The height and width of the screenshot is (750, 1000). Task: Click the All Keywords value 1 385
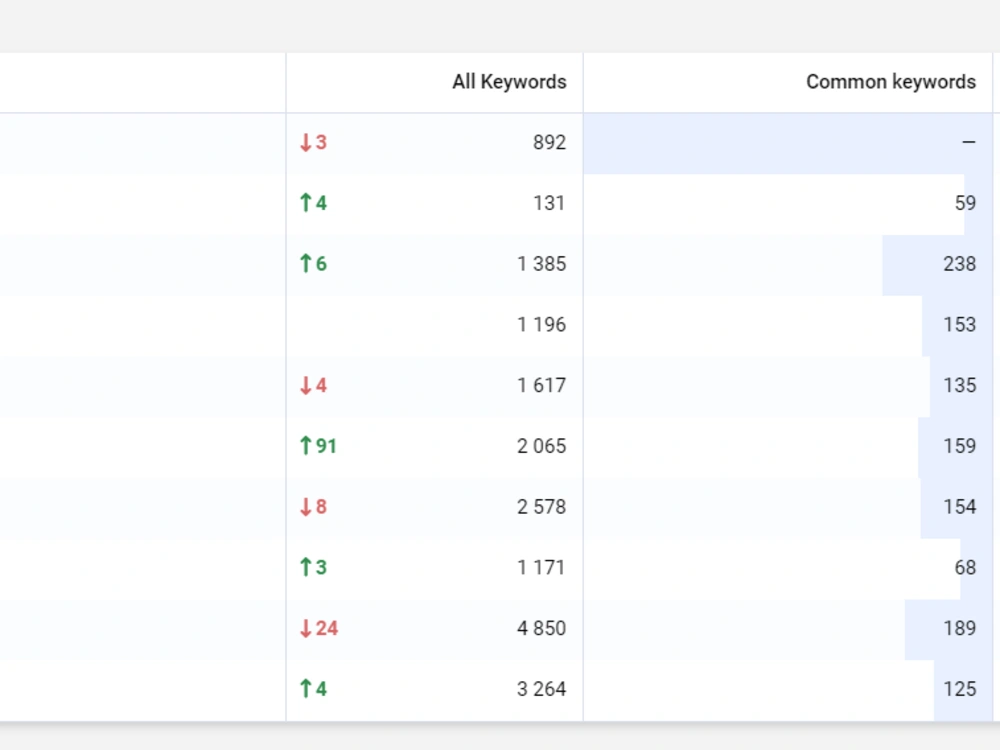(x=541, y=263)
